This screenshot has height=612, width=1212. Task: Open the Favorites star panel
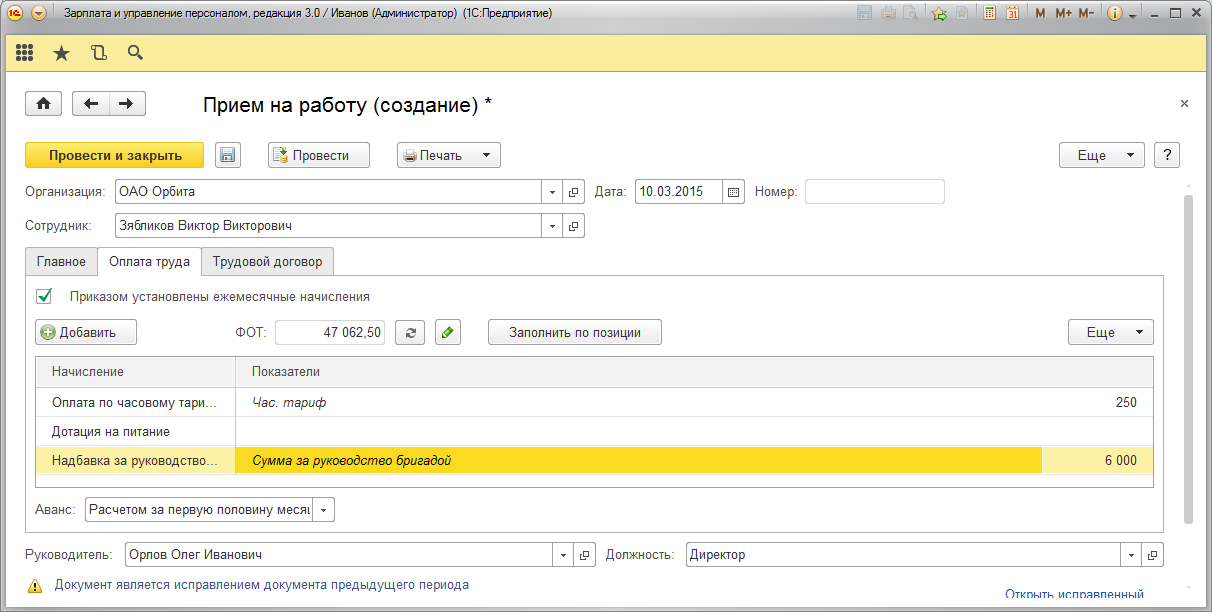[x=61, y=53]
